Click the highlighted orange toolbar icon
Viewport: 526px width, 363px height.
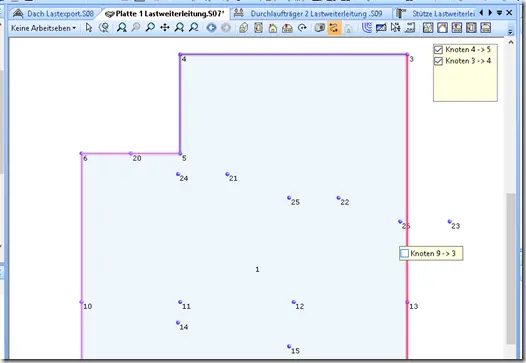pyautogui.click(x=334, y=28)
